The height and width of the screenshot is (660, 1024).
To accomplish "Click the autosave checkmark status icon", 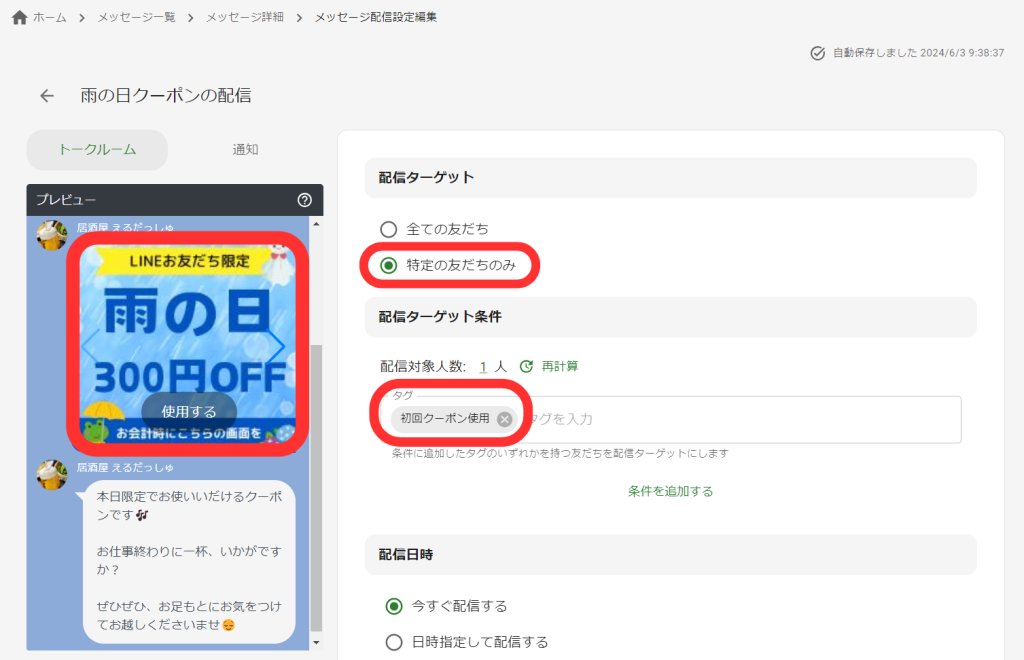I will point(817,53).
